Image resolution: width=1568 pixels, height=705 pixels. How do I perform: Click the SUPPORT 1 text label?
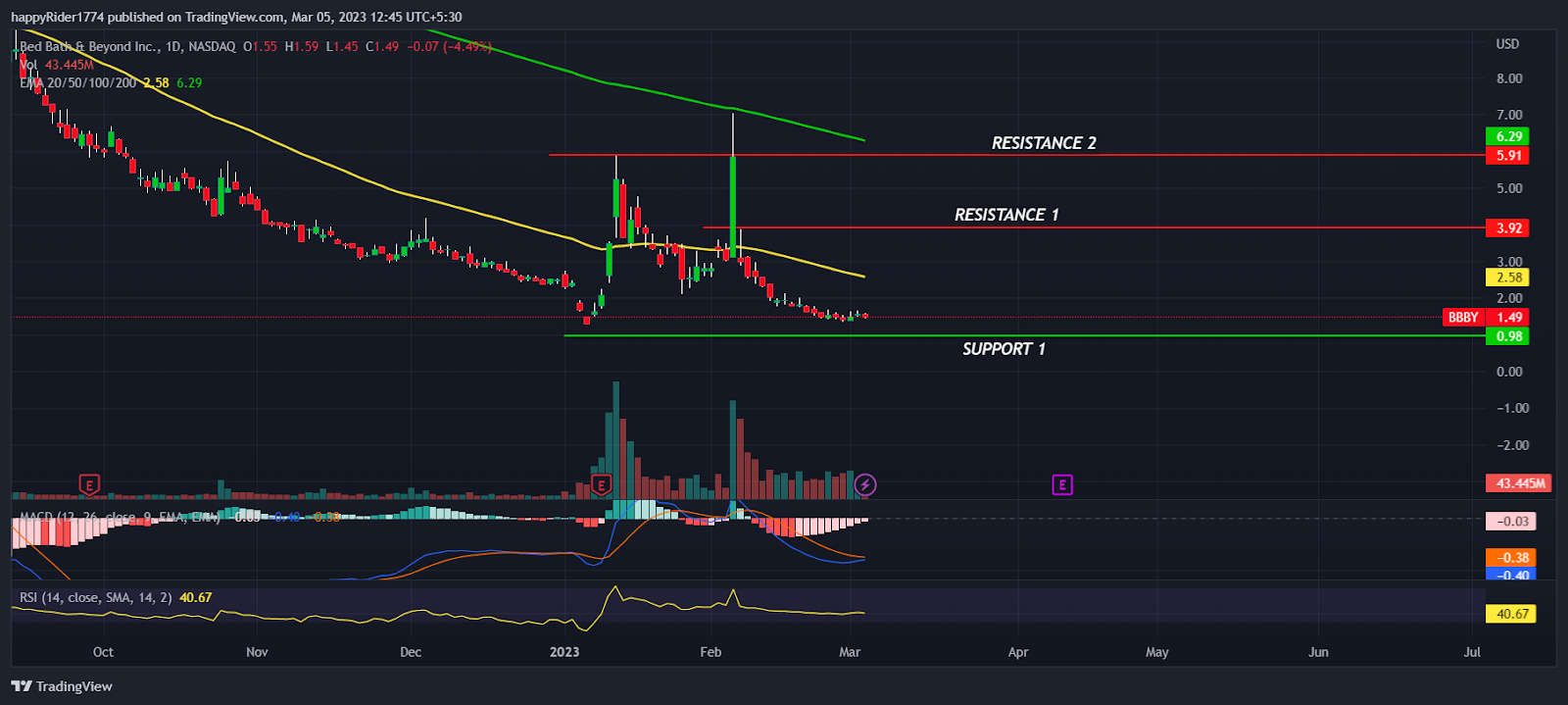pos(1004,349)
